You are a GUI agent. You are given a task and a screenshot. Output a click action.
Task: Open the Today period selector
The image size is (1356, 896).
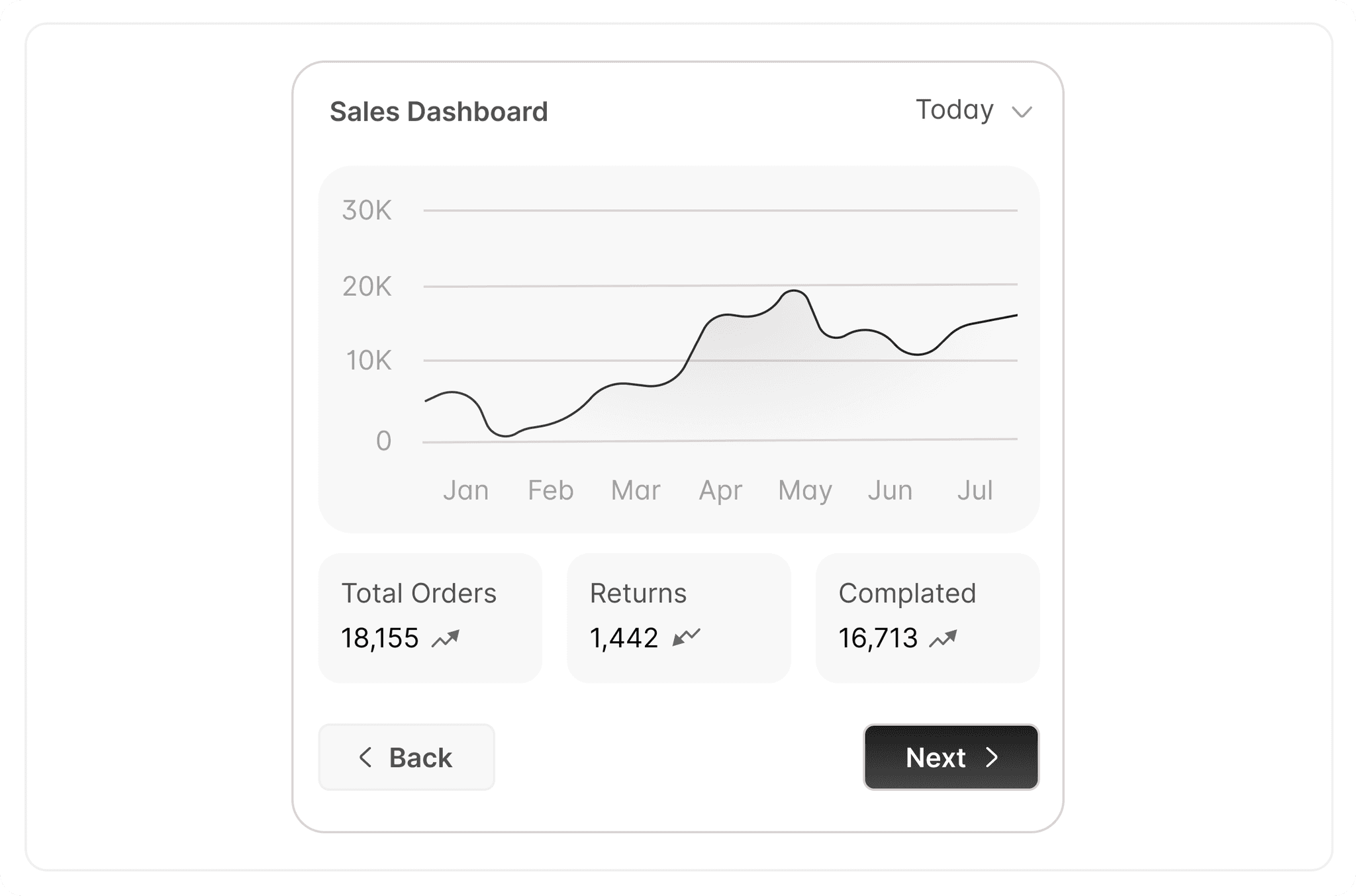[955, 110]
